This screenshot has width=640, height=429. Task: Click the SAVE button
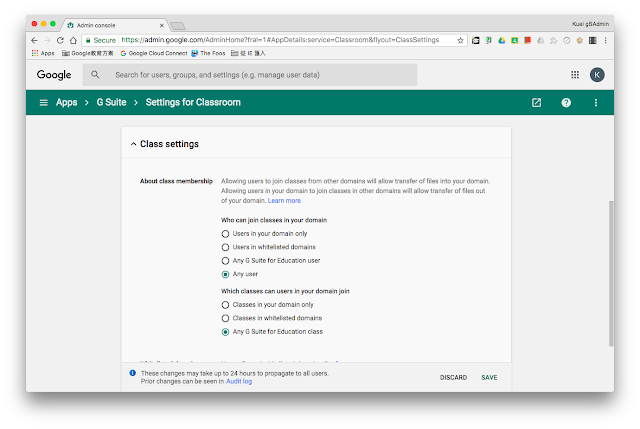[489, 378]
